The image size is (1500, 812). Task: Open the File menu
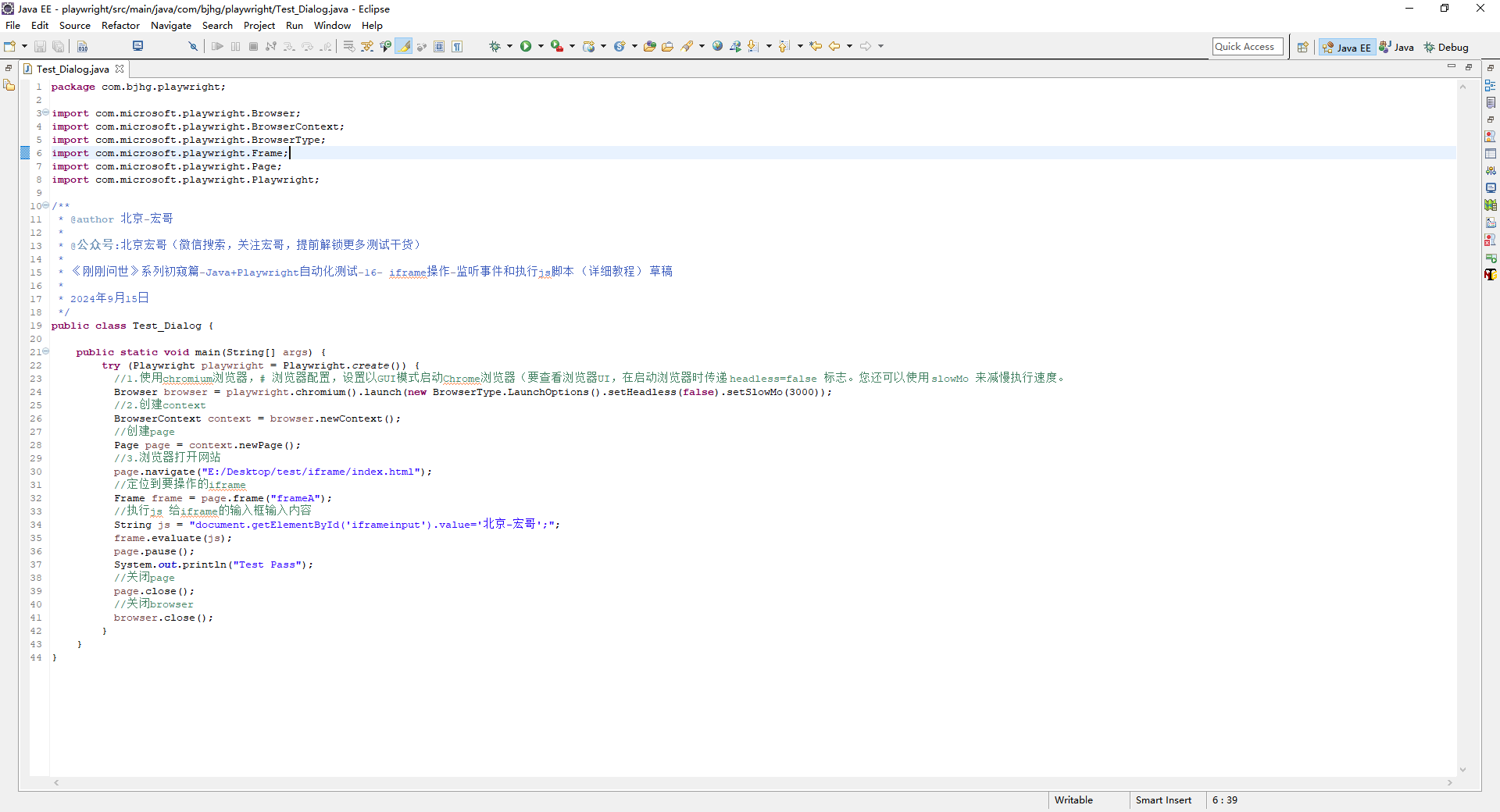coord(13,26)
